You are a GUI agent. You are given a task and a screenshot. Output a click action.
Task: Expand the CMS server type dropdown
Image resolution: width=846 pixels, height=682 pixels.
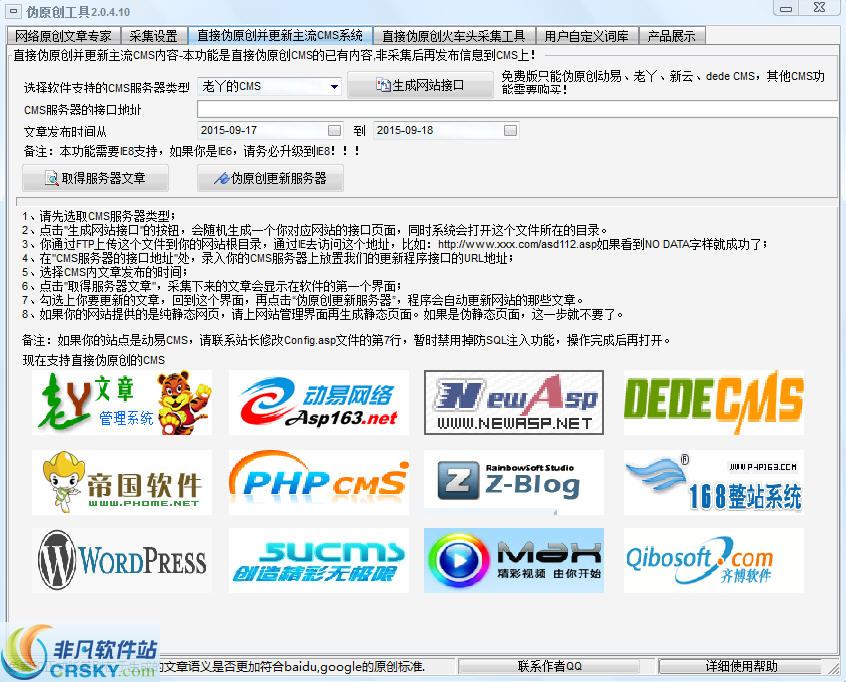coord(335,86)
